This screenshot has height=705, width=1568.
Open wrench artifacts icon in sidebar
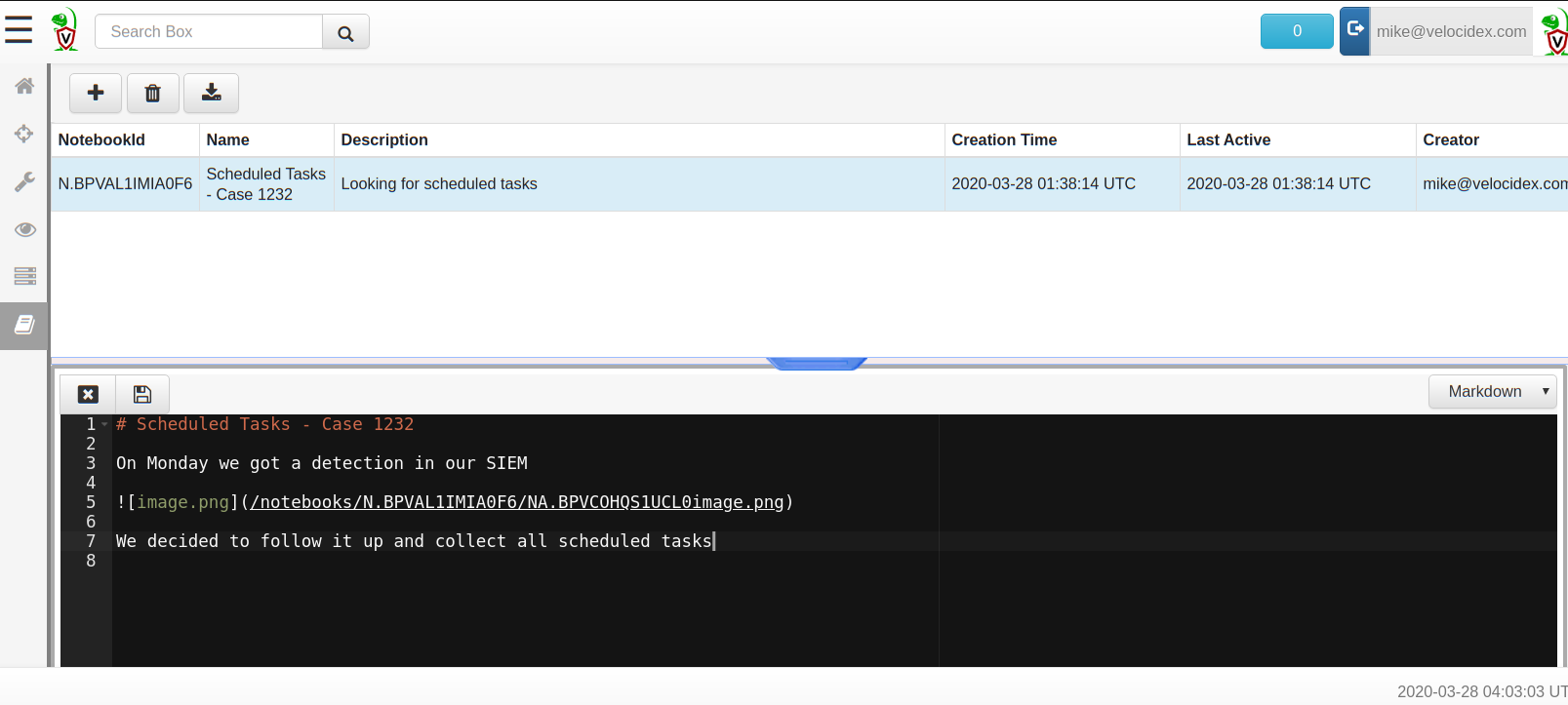coord(24,181)
